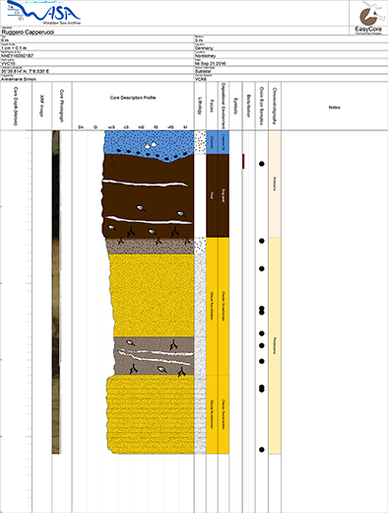Screen dimensions: 388x513
Task: Click the Ruggero Capperucci name field
Action: pos(28,32)
